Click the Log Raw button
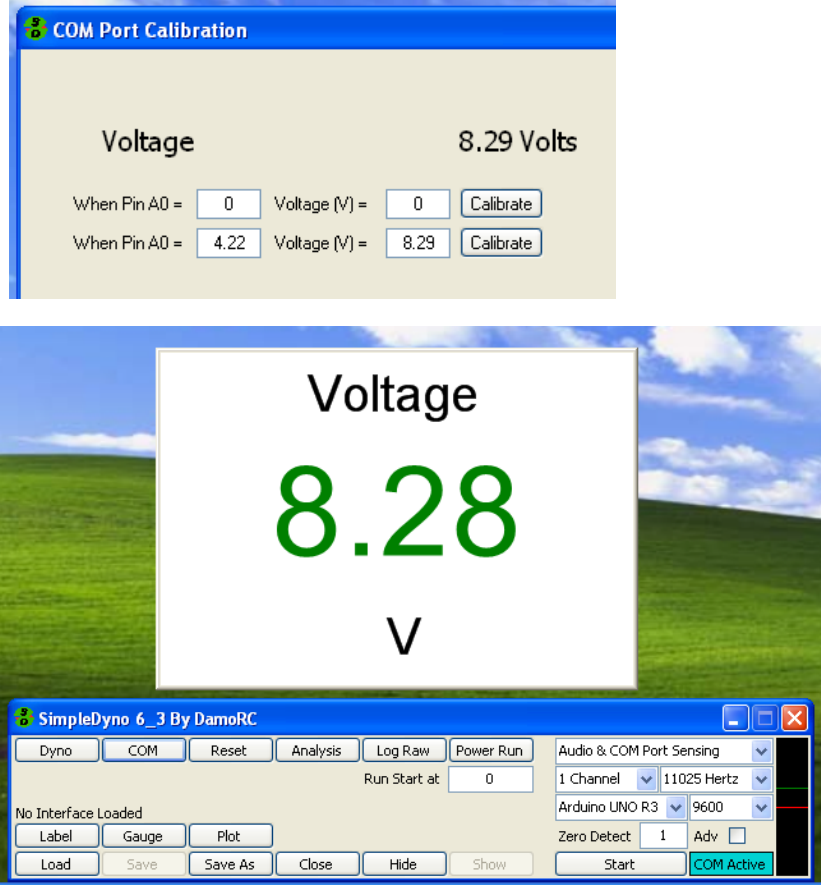The image size is (821, 885). coord(403,750)
